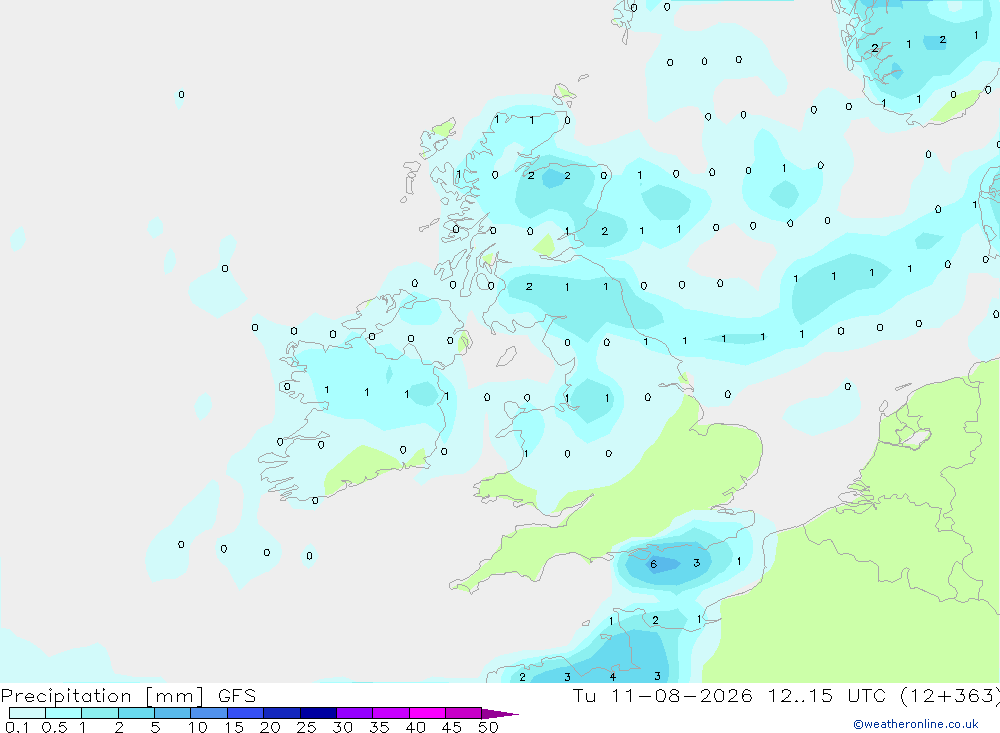The width and height of the screenshot is (1000, 733).
Task: Click the legend value '30'
Action: coord(342,727)
